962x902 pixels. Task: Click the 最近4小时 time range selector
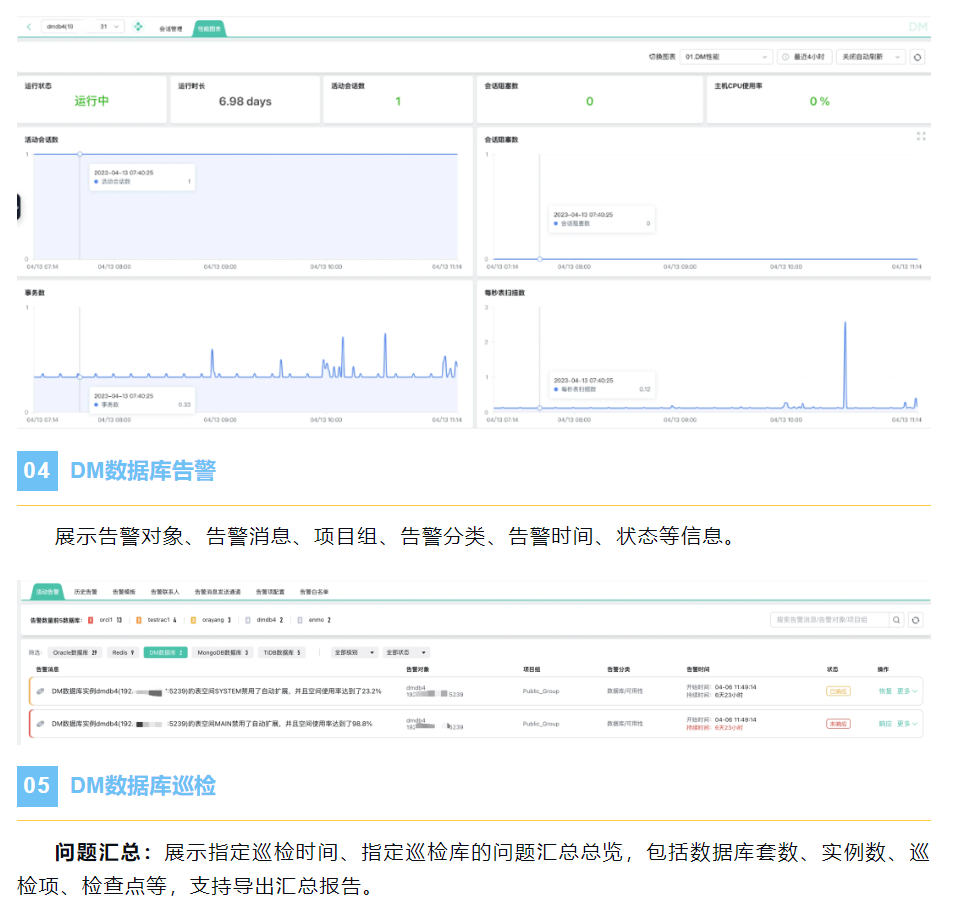(x=805, y=58)
